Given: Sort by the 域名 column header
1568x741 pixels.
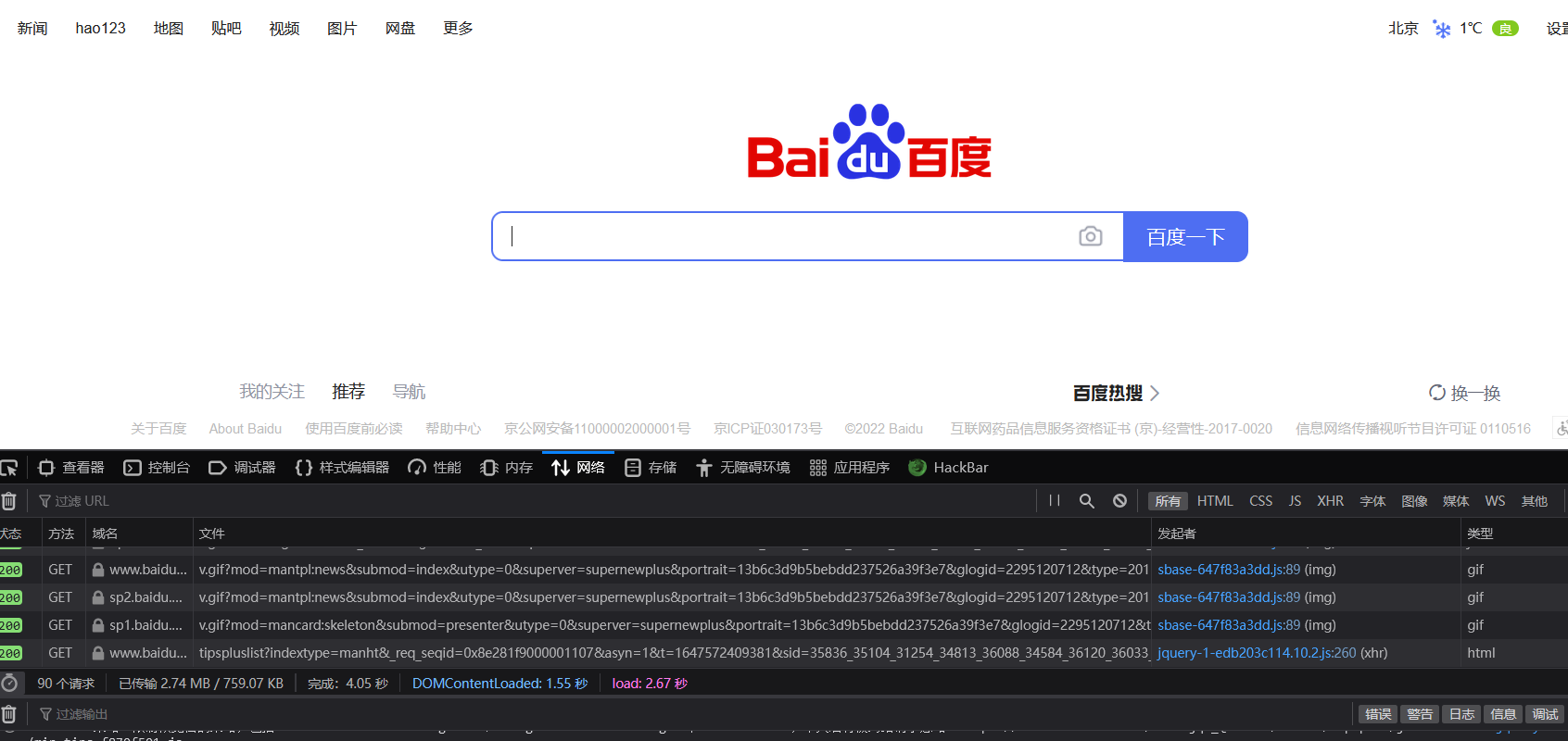Looking at the screenshot, I should click(139, 534).
